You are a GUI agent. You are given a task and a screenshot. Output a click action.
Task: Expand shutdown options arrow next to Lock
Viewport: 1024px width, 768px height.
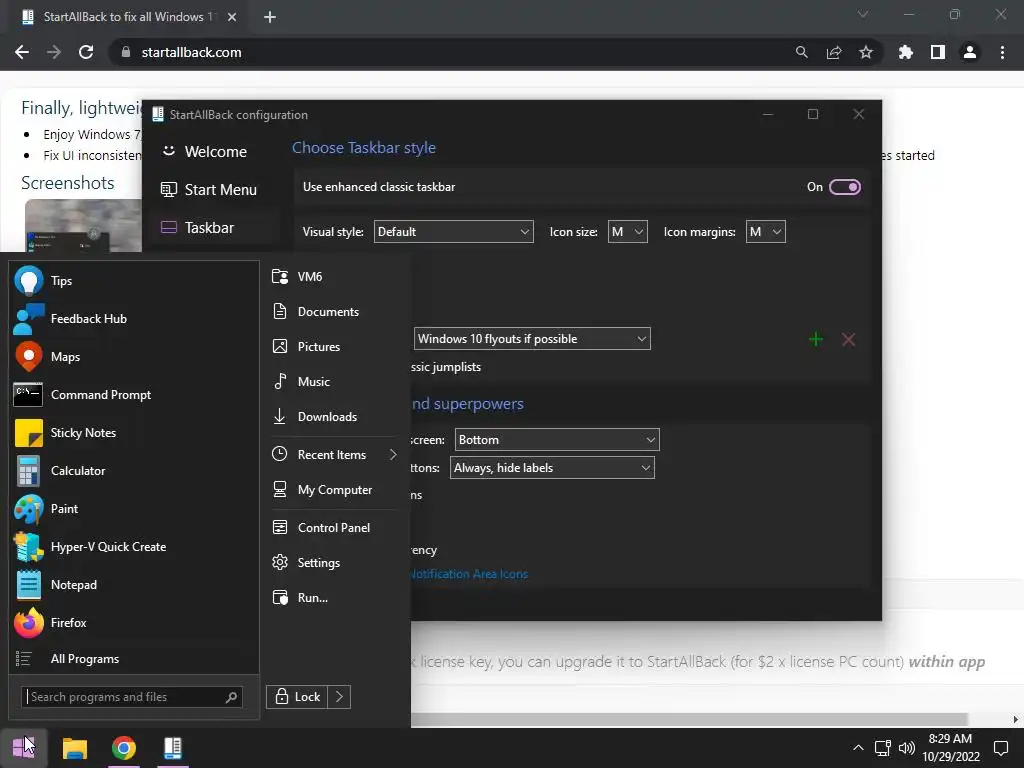point(340,697)
